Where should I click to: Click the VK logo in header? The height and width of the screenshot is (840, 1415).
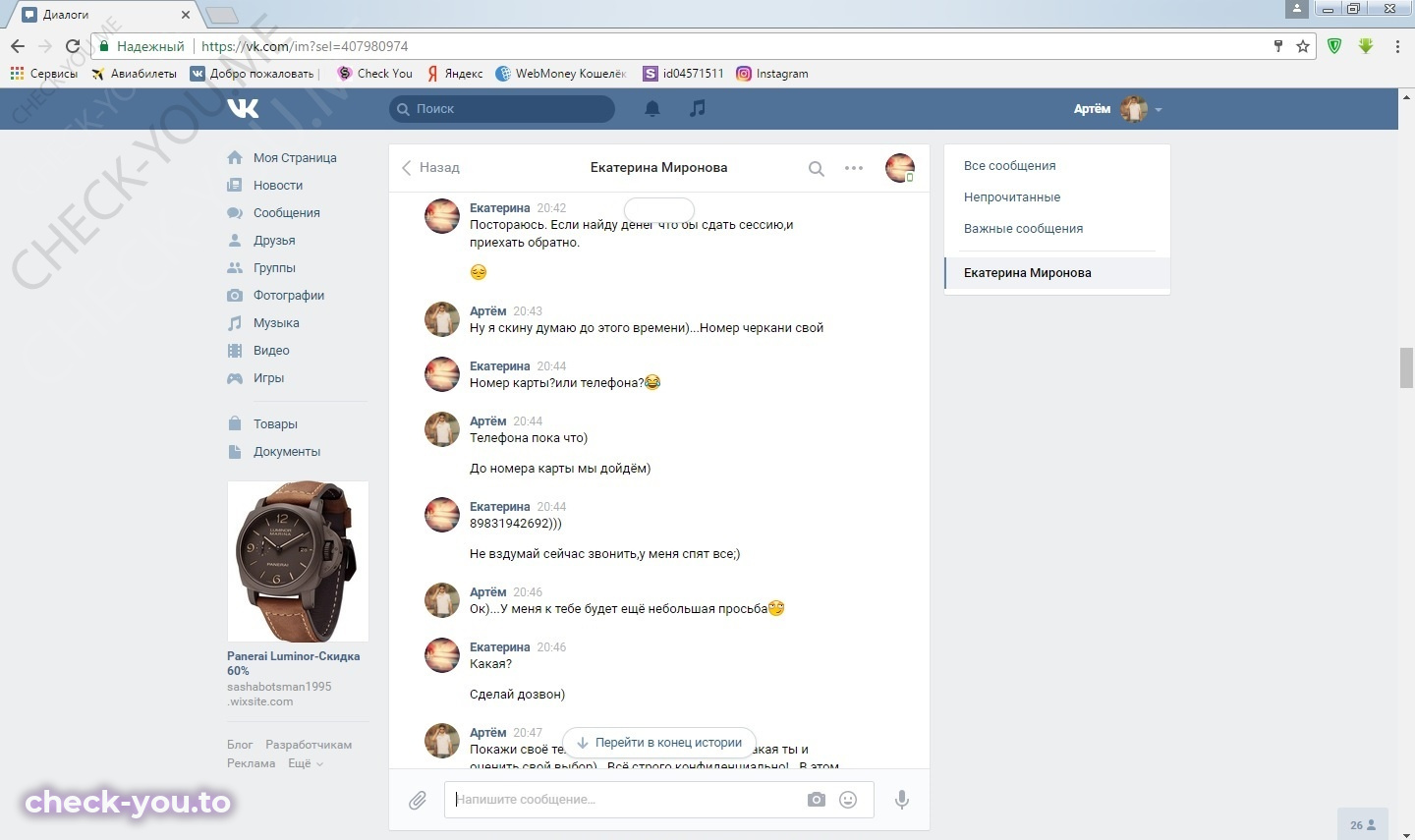pos(243,108)
